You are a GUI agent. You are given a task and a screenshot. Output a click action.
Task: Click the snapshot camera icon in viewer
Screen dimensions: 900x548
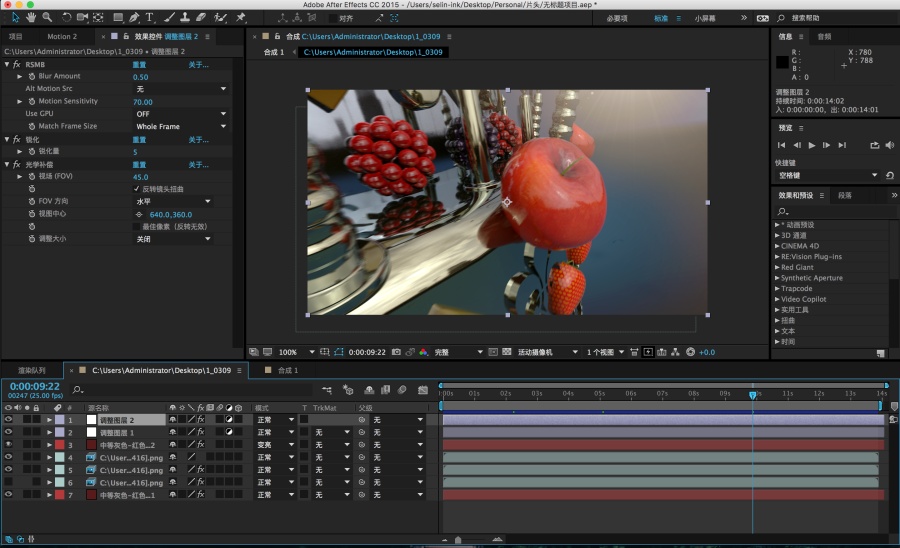point(396,352)
